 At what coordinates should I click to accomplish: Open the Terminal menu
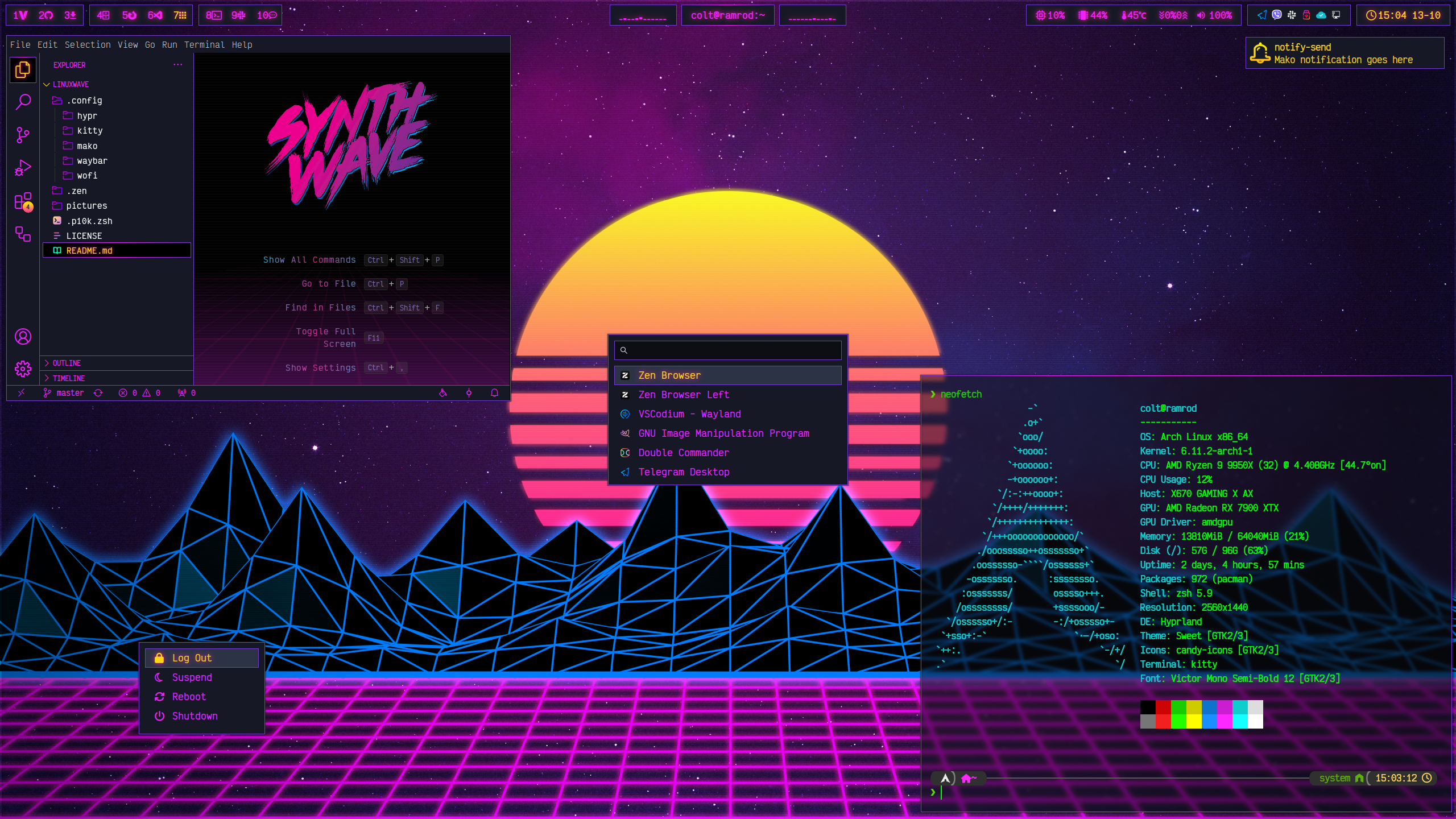[x=204, y=44]
